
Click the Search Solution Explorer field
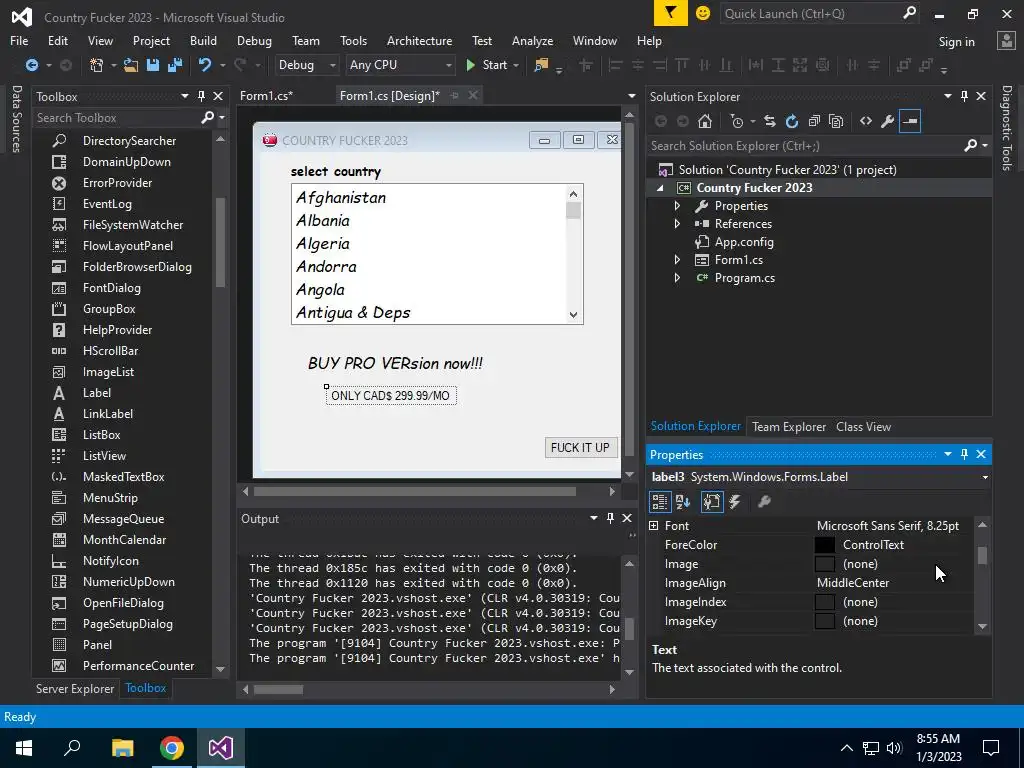pos(807,146)
